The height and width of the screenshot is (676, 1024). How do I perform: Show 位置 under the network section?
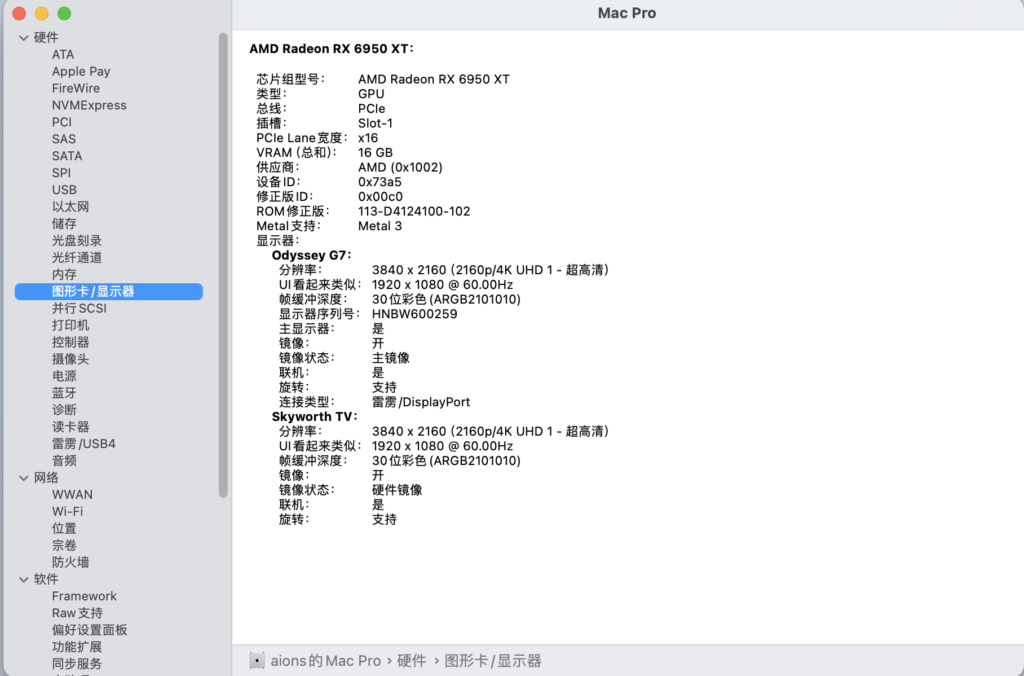pyautogui.click(x=65, y=529)
